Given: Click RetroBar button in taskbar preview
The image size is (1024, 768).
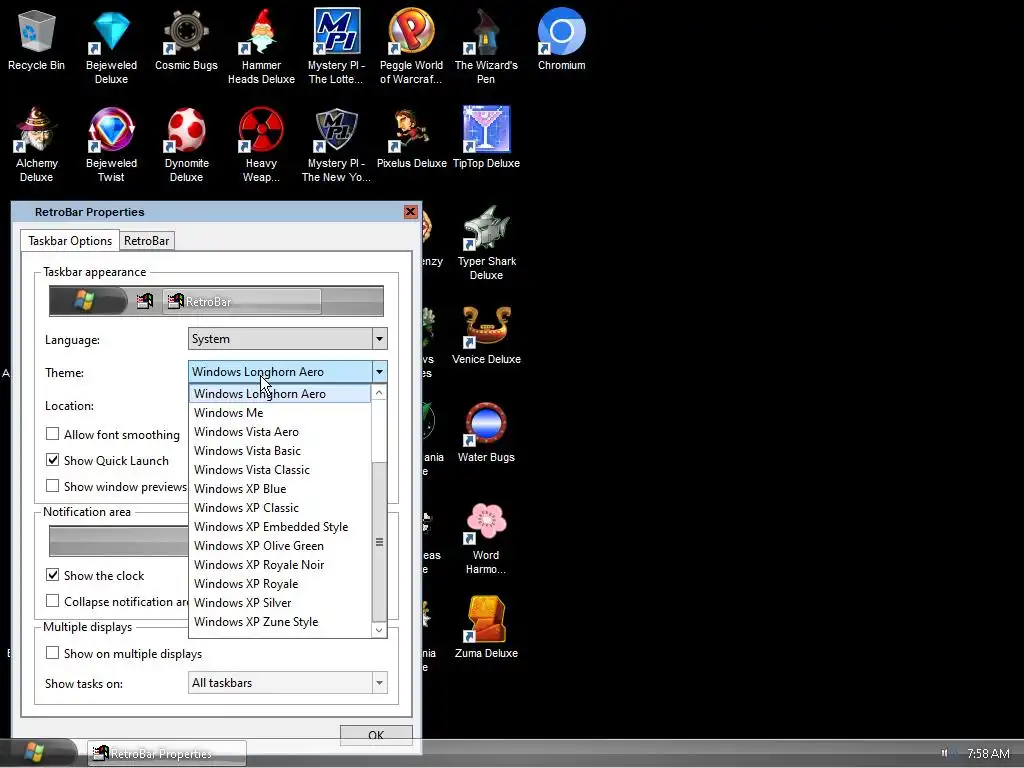Looking at the screenshot, I should 242,302.
